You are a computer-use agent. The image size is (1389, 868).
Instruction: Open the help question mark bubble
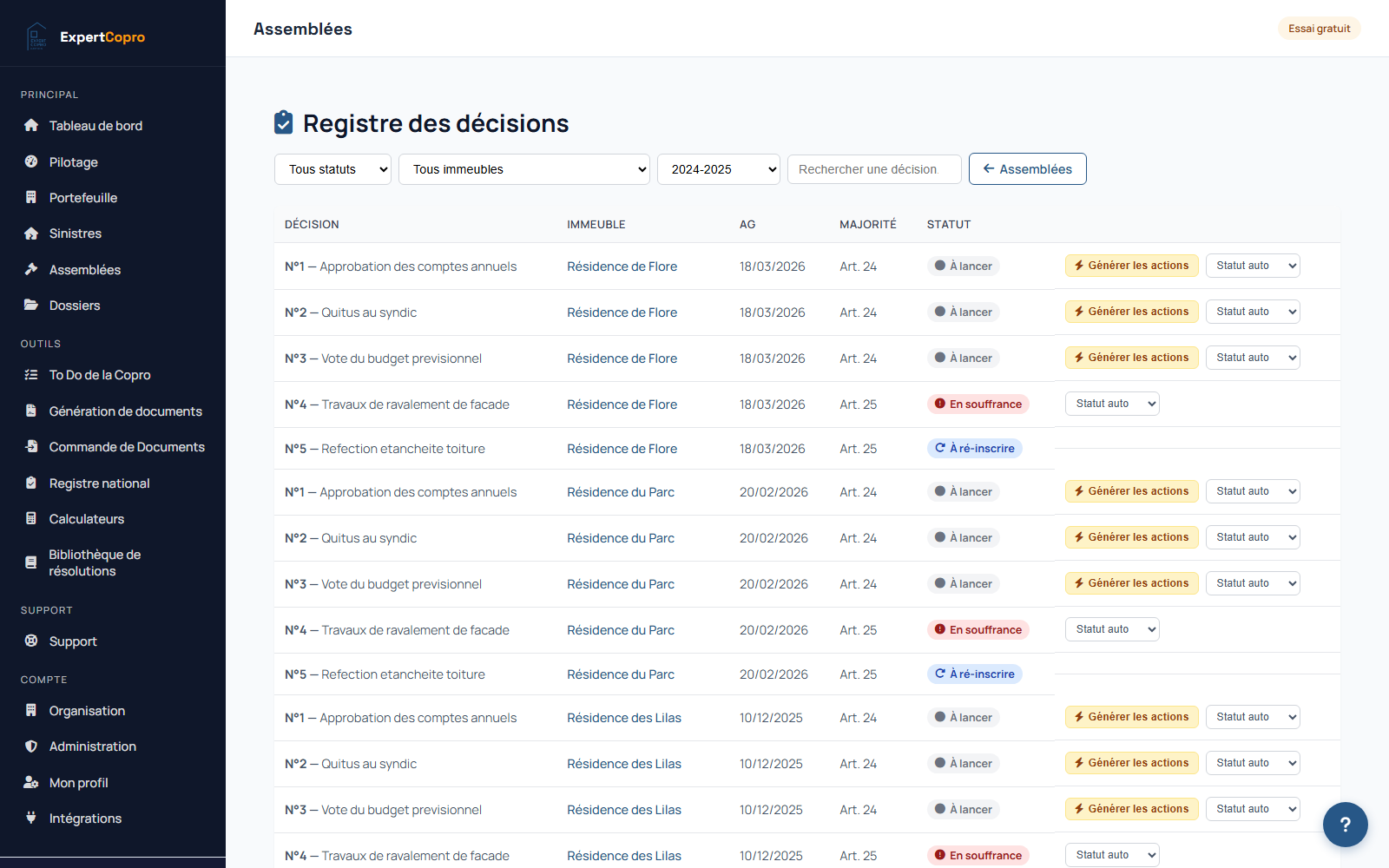pyautogui.click(x=1346, y=825)
